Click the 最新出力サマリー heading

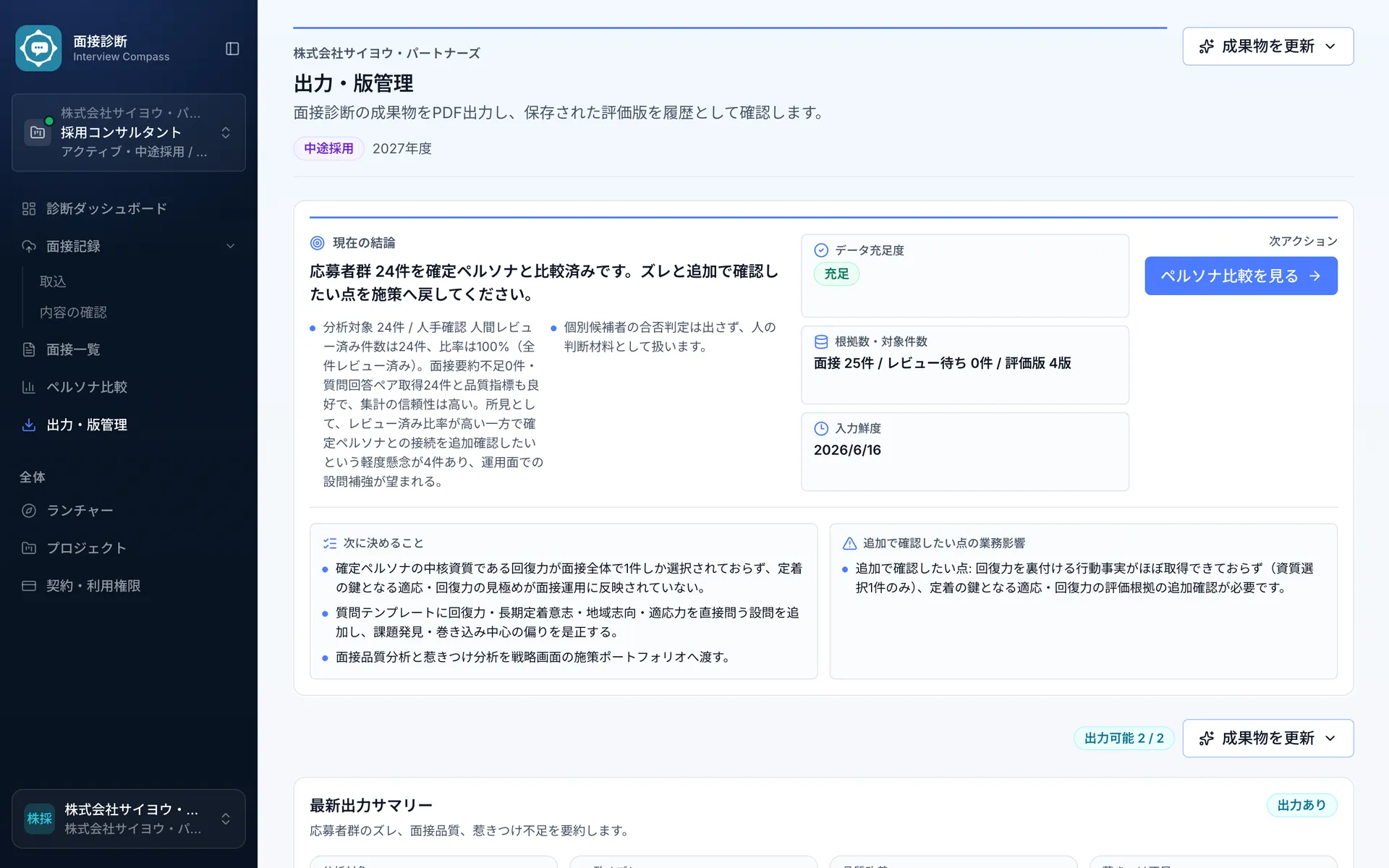pos(371,805)
